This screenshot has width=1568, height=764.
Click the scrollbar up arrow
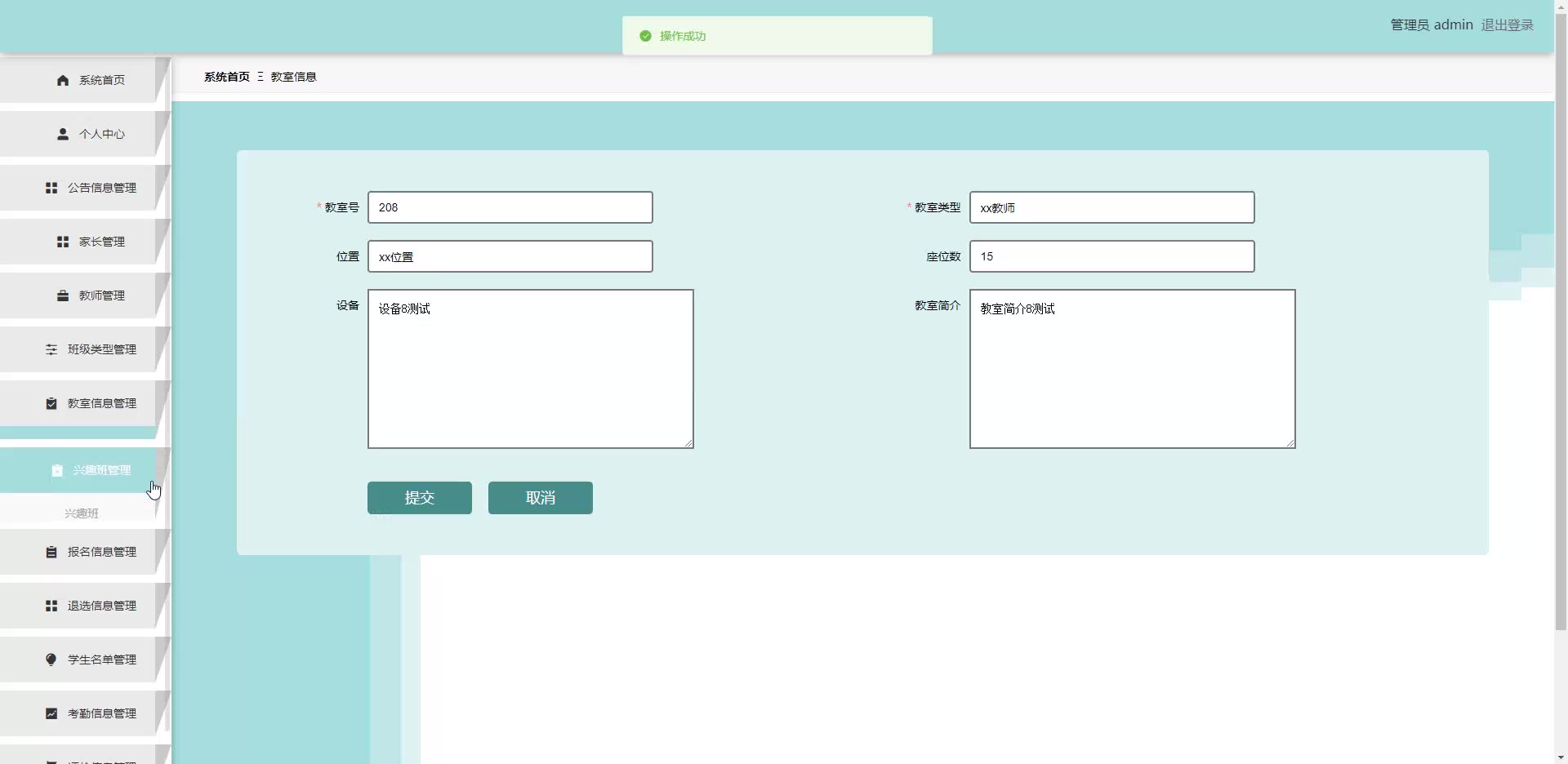1561,7
